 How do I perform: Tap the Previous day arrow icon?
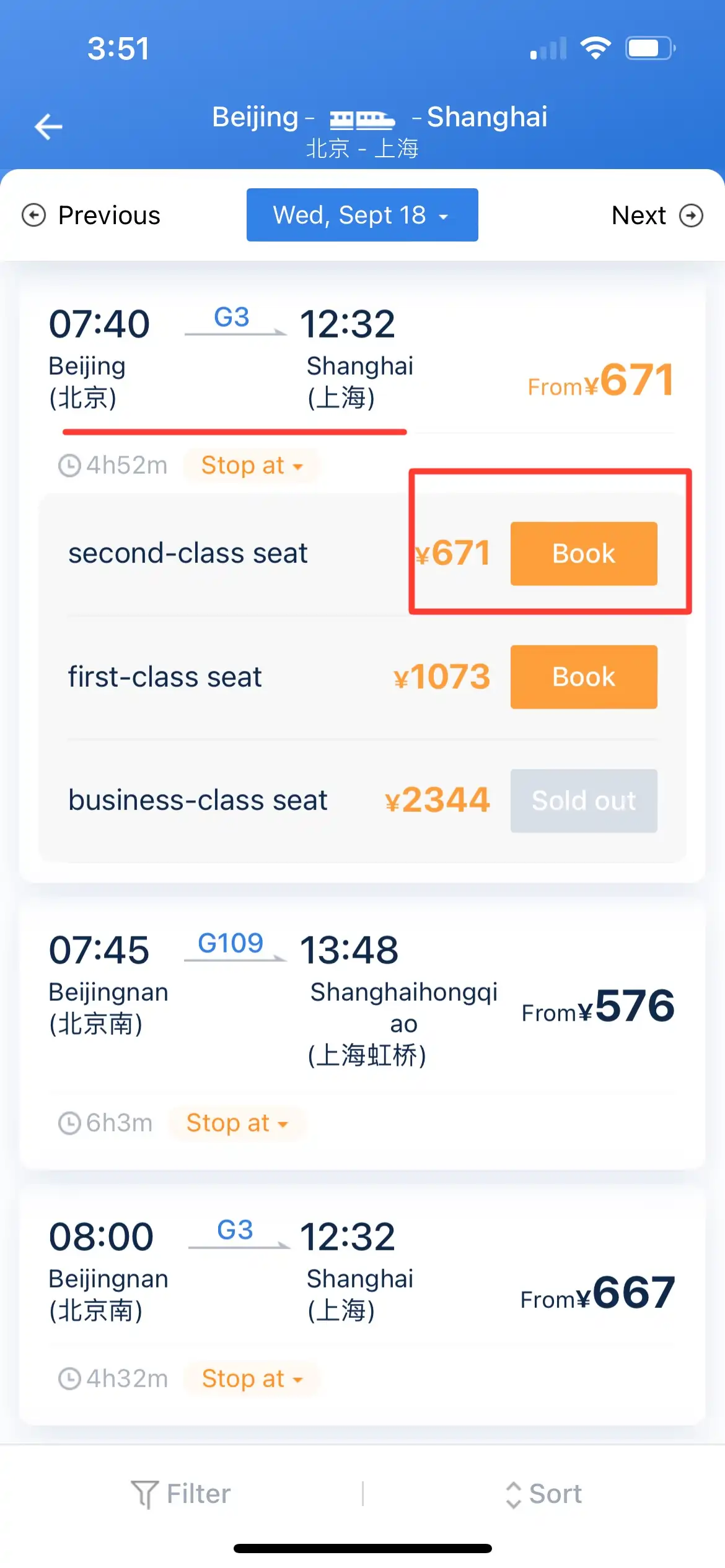click(33, 216)
